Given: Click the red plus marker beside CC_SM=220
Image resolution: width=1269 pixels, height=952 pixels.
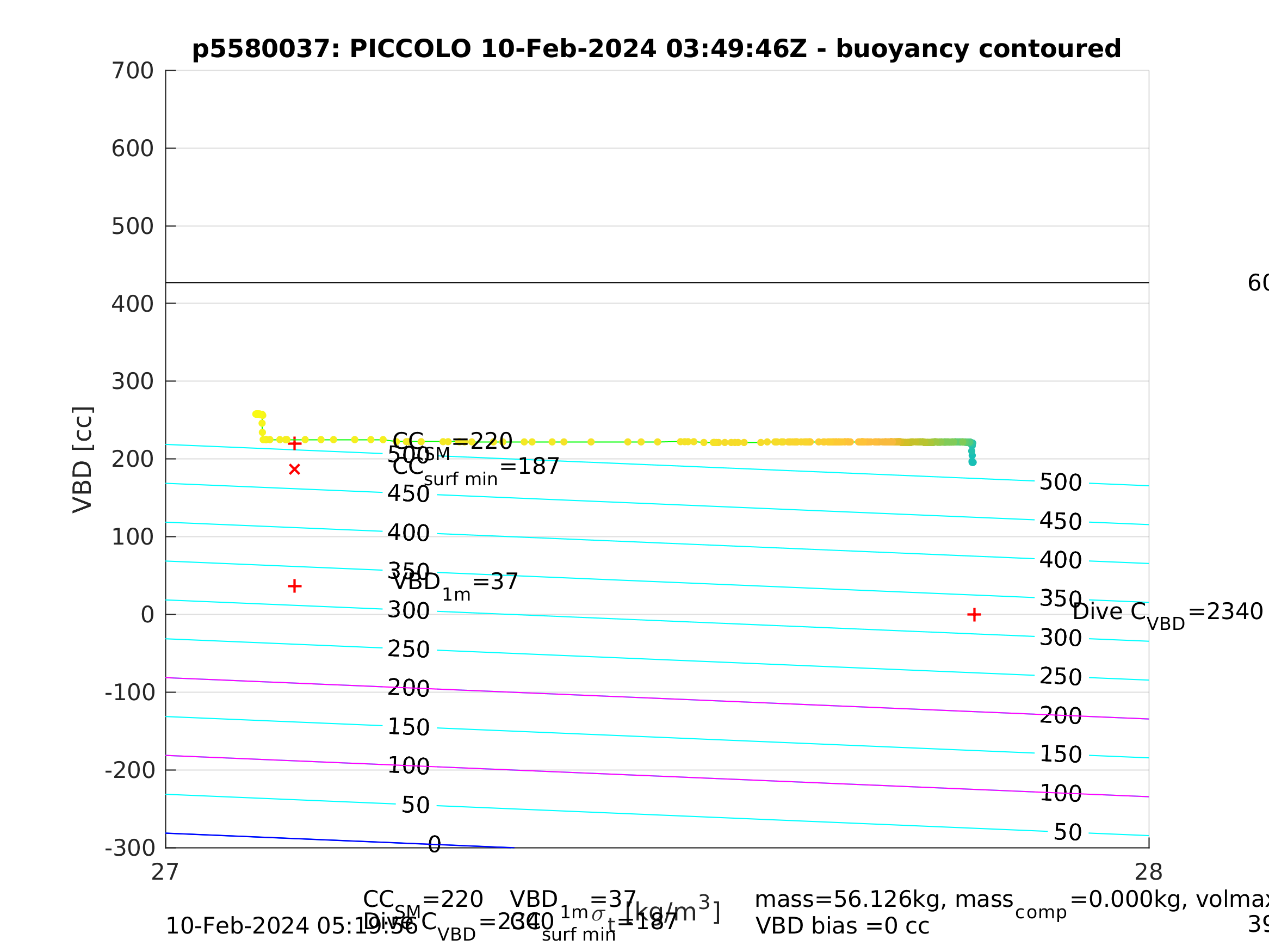Looking at the screenshot, I should (294, 443).
